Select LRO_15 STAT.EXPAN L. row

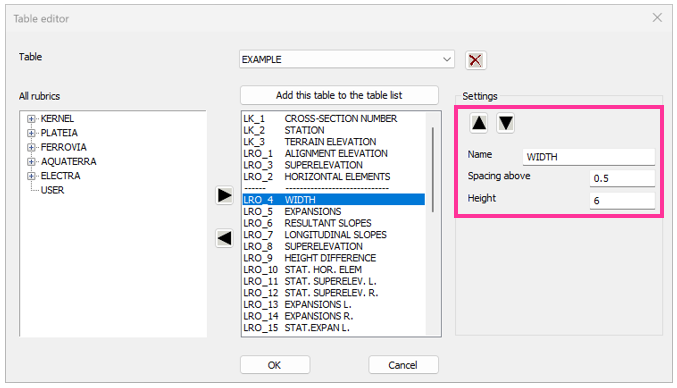click(333, 328)
